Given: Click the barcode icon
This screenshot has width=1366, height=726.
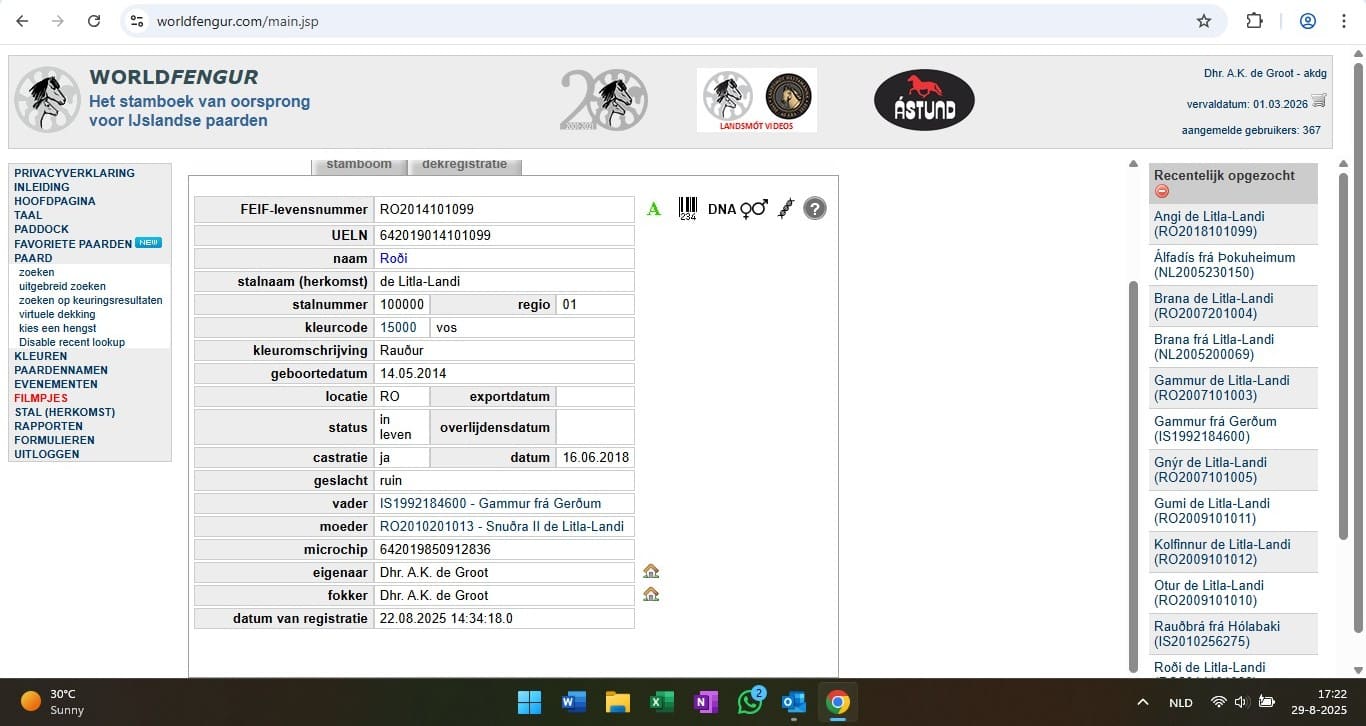Looking at the screenshot, I should tap(688, 208).
